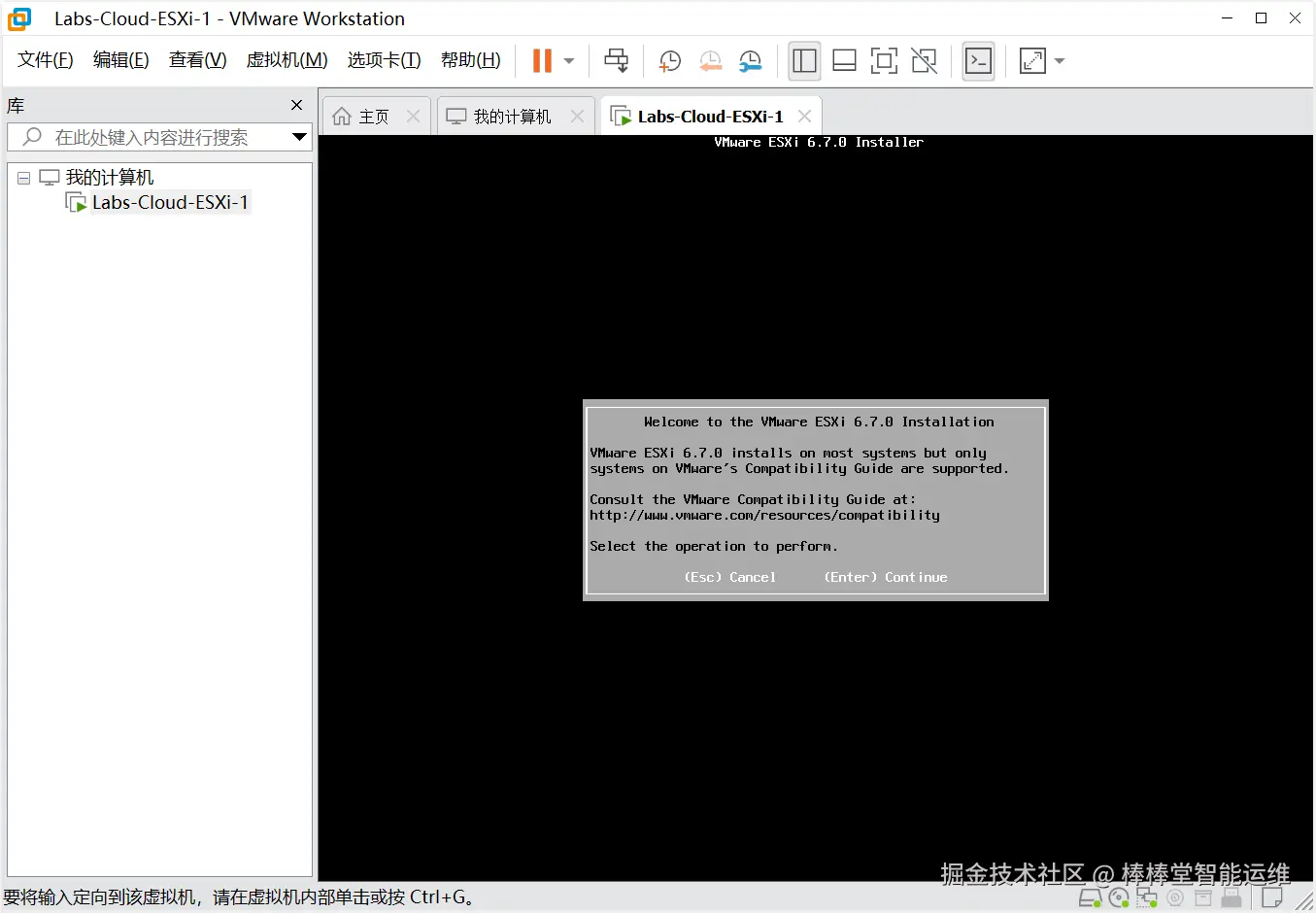Viewport: 1316px width, 913px height.
Task: Click the CD/DVD drive status icon
Action: [1119, 898]
